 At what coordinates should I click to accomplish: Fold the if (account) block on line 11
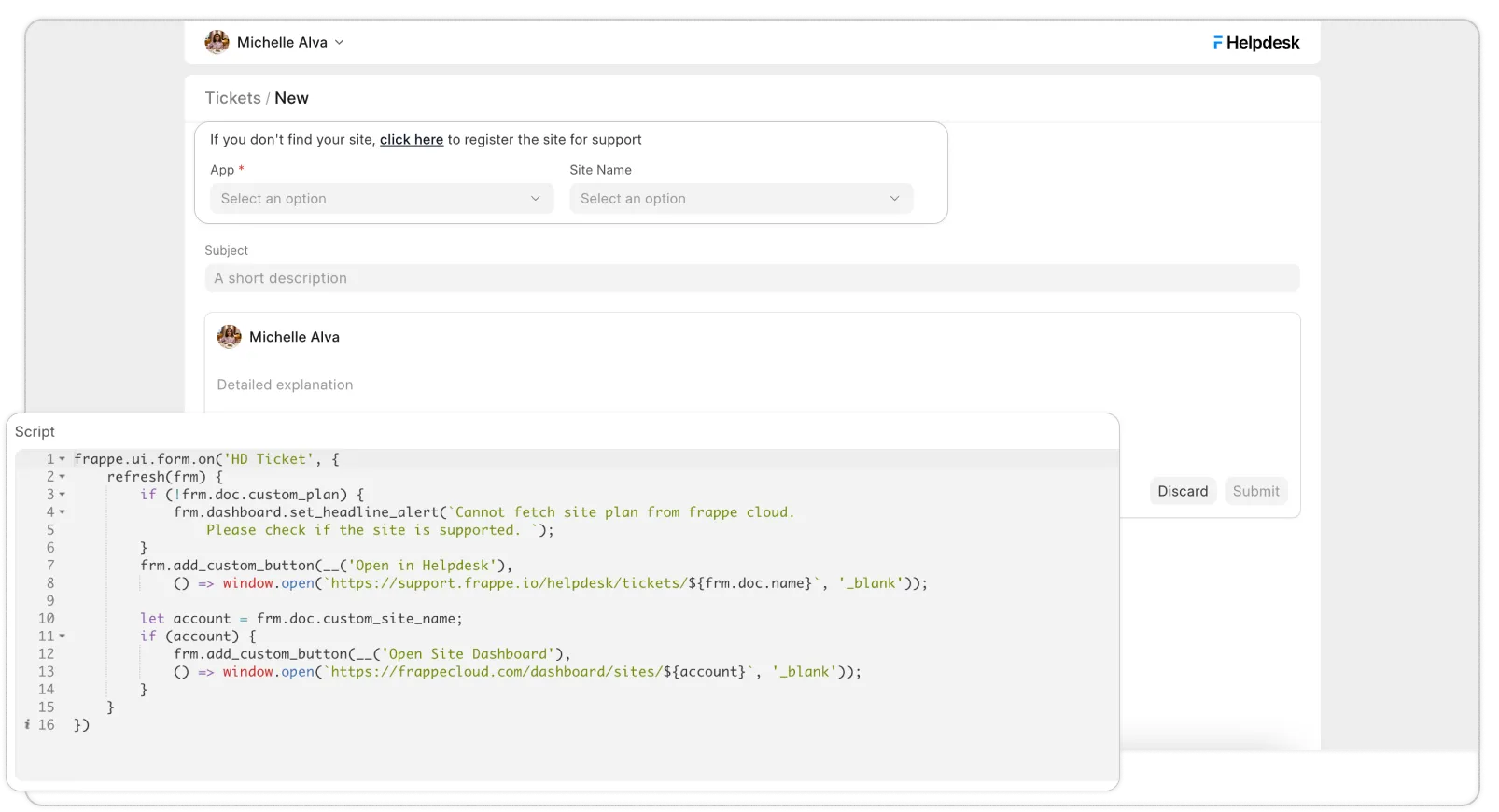click(x=63, y=637)
